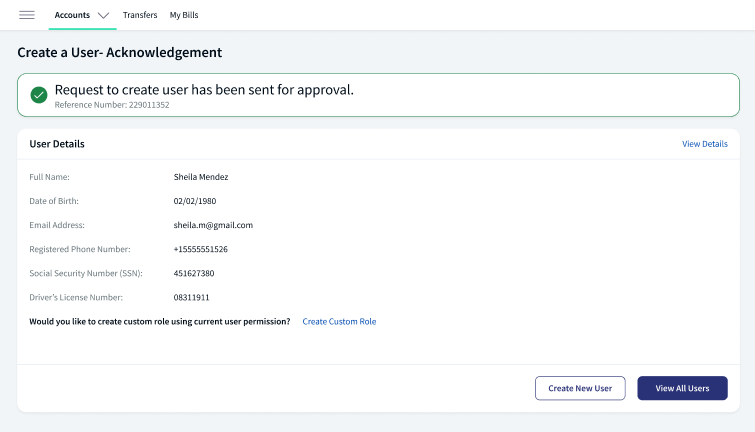Open the Transfers menu item
Screen dimensions: 755x432
tap(140, 15)
